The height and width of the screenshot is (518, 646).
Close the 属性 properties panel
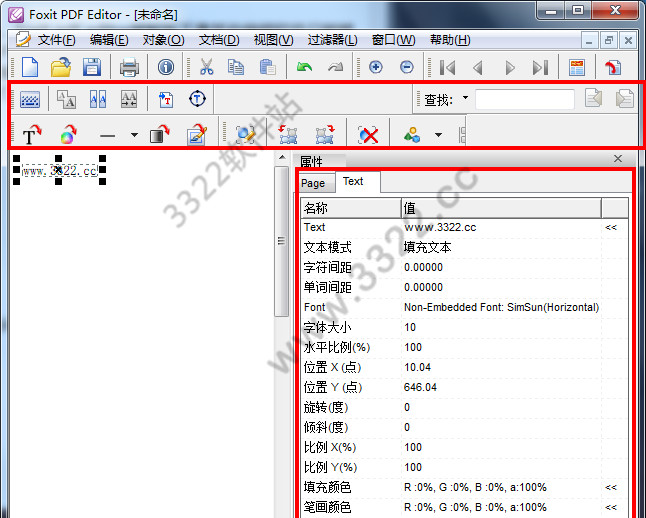click(618, 159)
